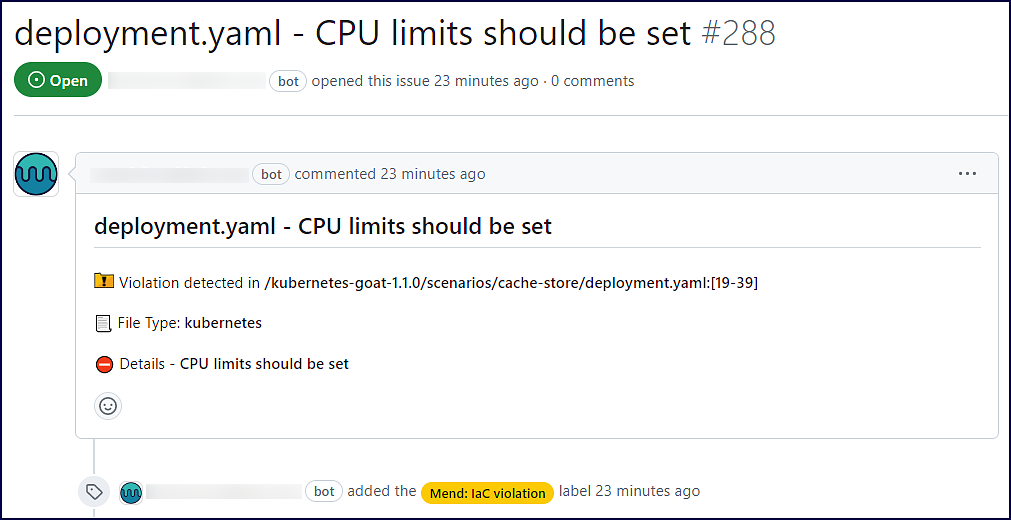Click the green Open status badge
Viewport: 1011px width, 520px height.
(x=58, y=81)
